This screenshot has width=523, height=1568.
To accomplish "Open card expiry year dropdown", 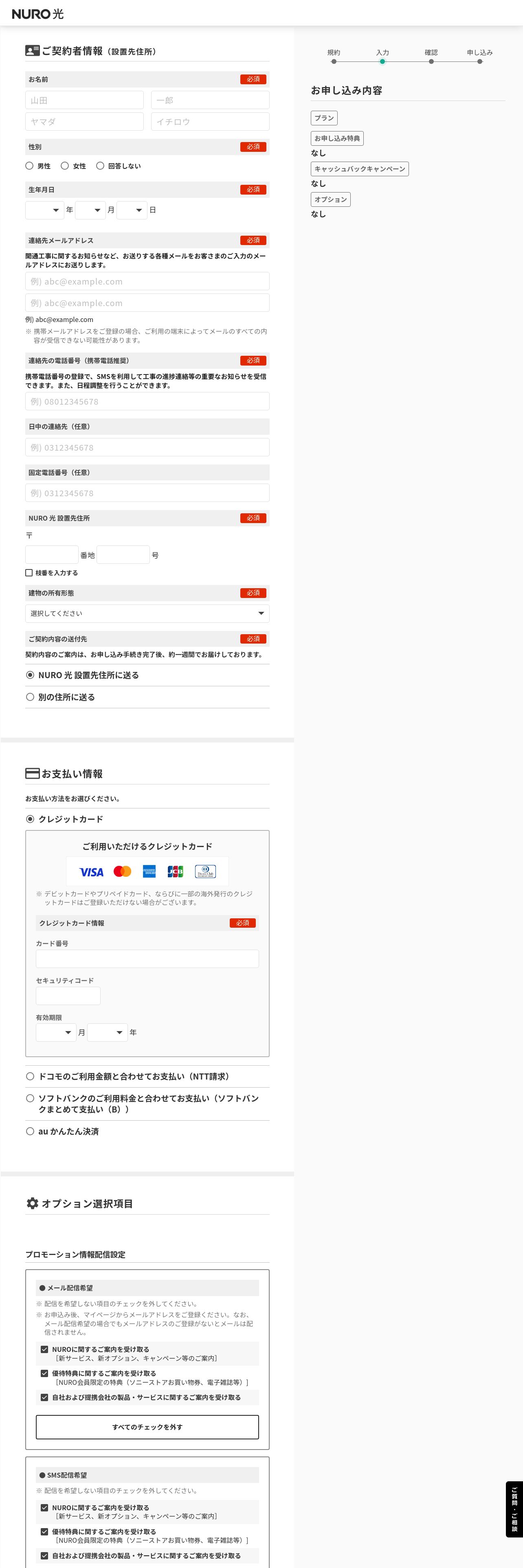I will pos(107,1032).
